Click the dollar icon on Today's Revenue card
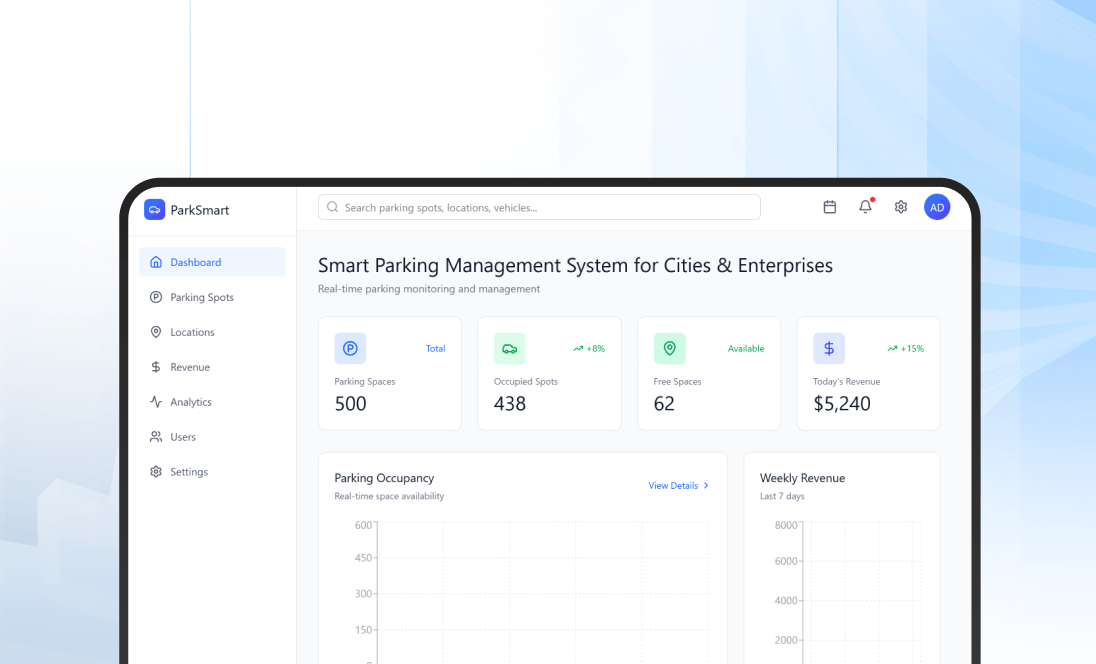The height and width of the screenshot is (664, 1096). [828, 348]
